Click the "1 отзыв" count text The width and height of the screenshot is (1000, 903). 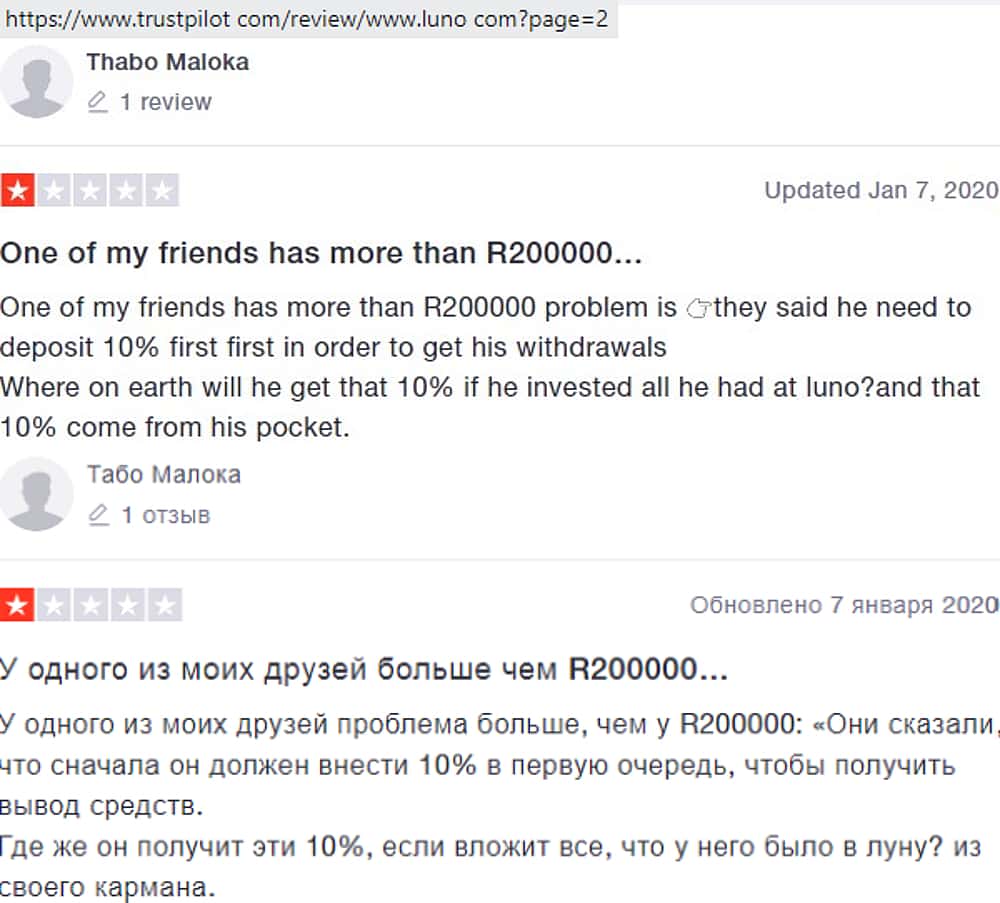pyautogui.click(x=165, y=515)
